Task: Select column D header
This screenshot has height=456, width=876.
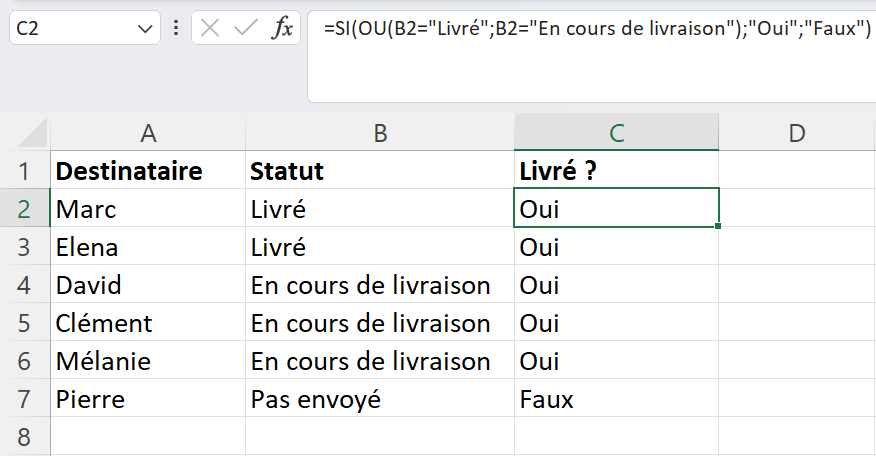Action: [x=797, y=133]
